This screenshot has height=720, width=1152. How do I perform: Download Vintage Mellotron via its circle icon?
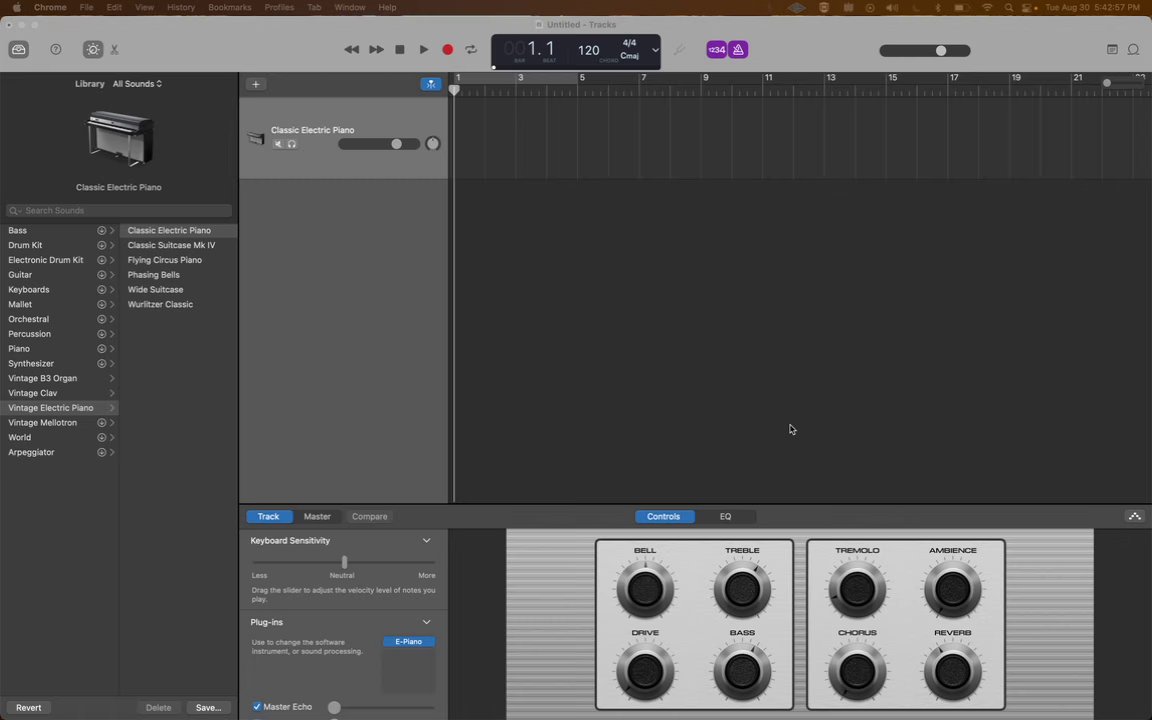(101, 422)
